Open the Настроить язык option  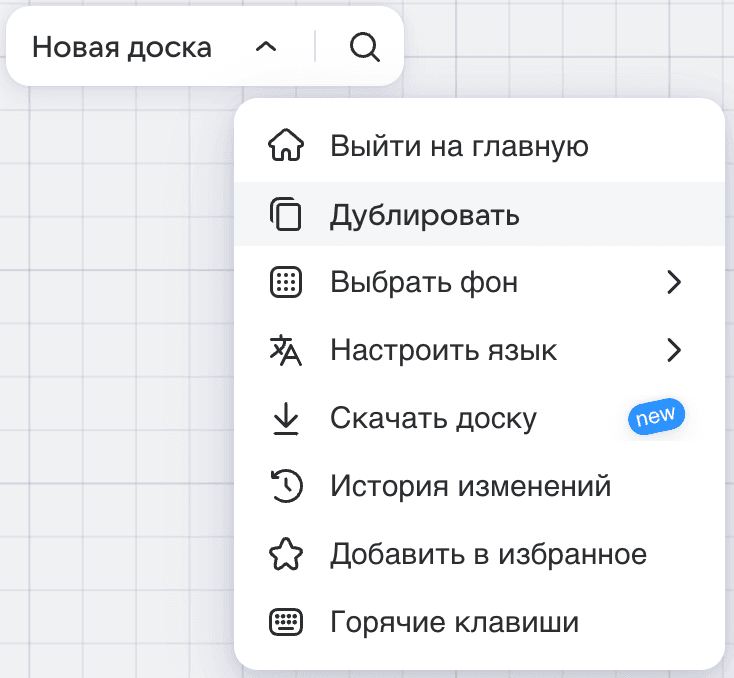click(479, 350)
